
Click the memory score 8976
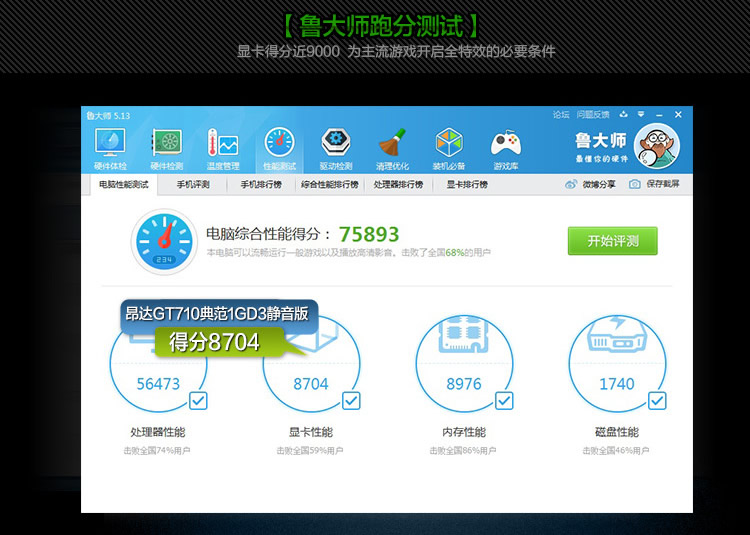coord(464,384)
